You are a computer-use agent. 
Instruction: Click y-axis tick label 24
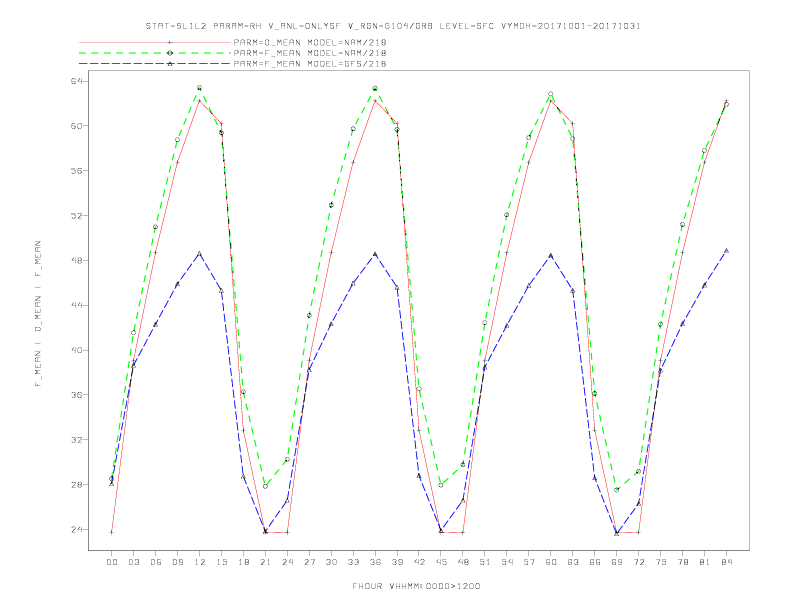click(76, 530)
